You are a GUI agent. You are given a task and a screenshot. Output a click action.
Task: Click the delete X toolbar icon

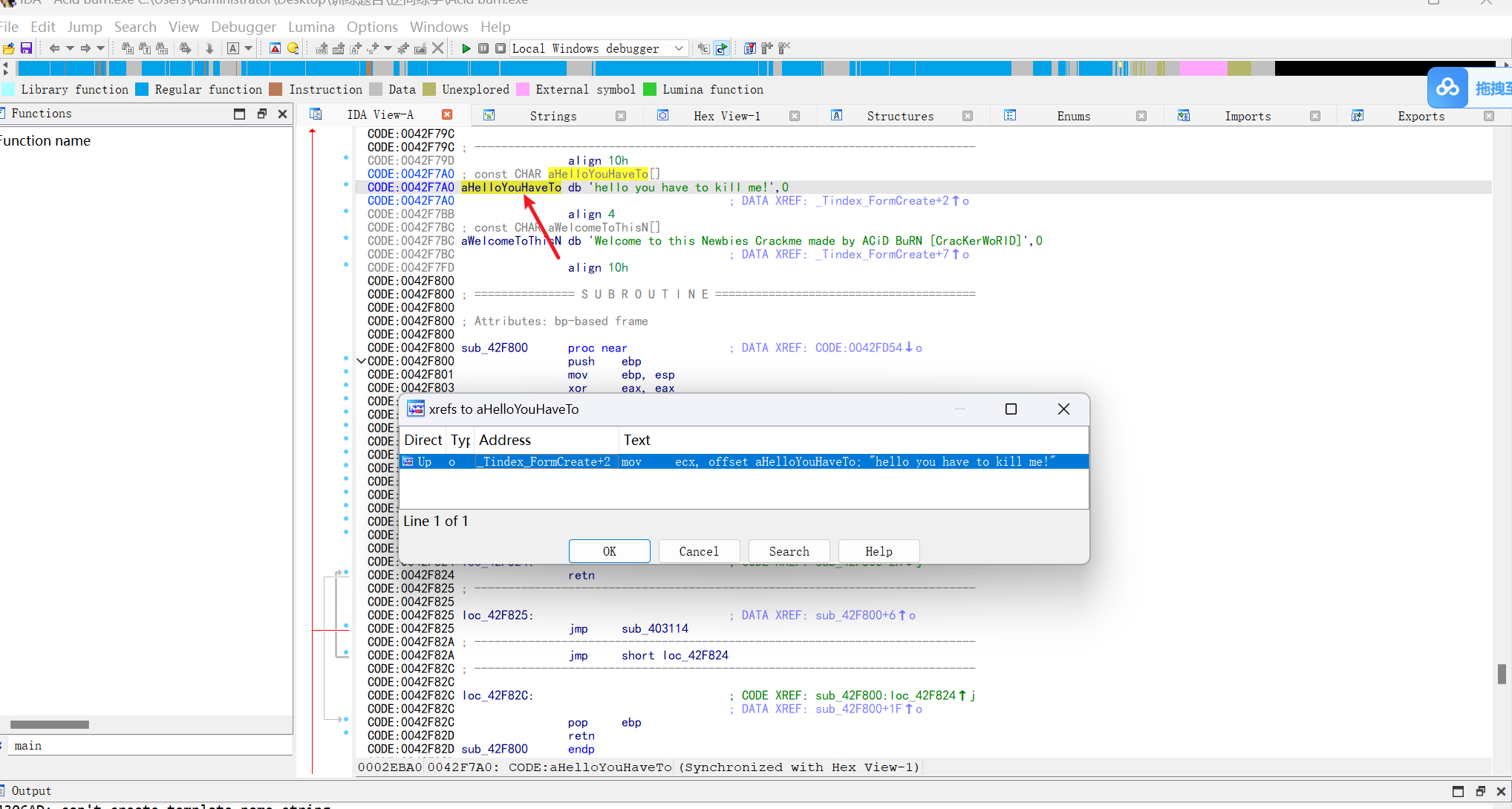438,48
